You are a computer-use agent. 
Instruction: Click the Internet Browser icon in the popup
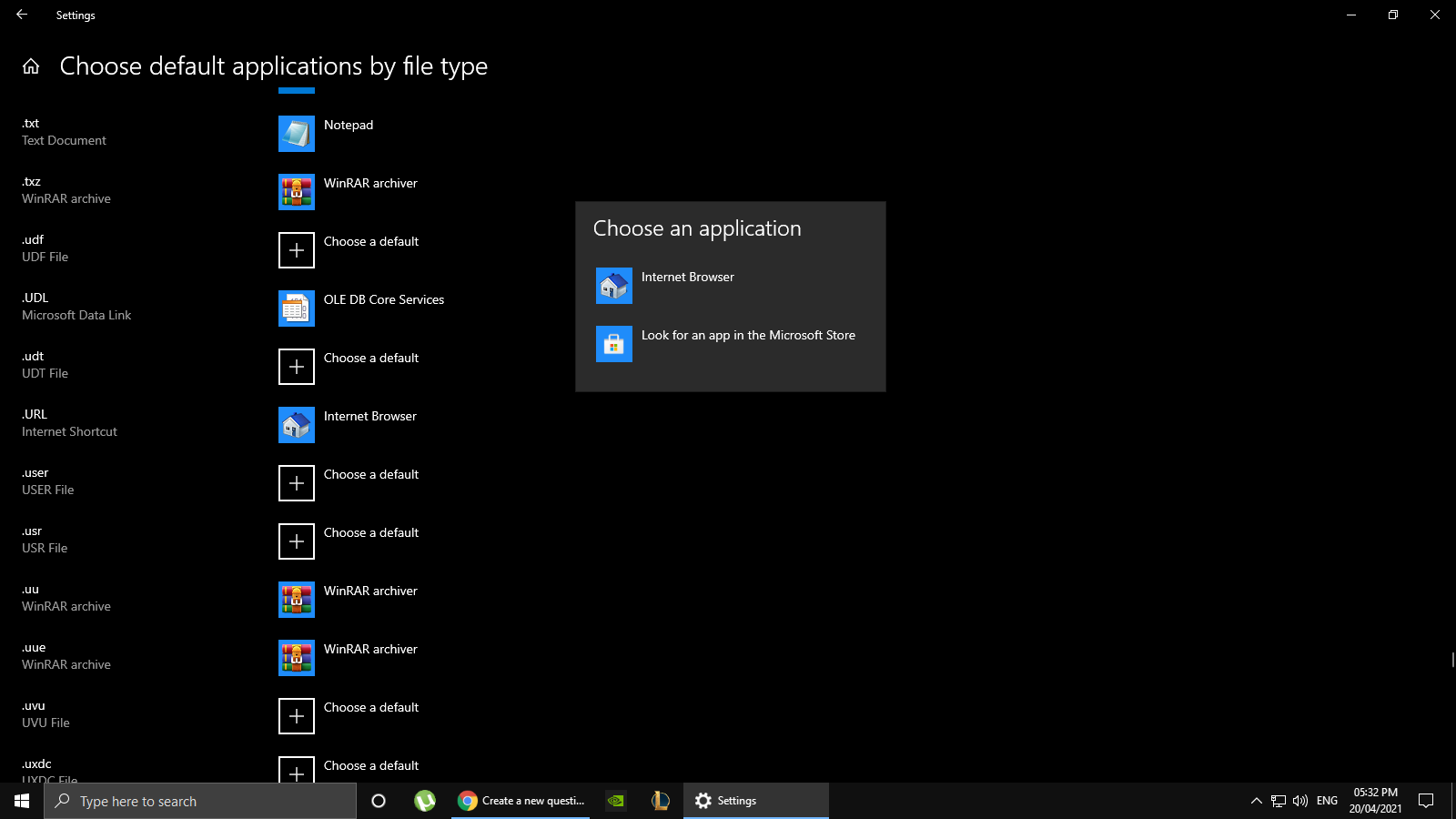[x=614, y=286]
